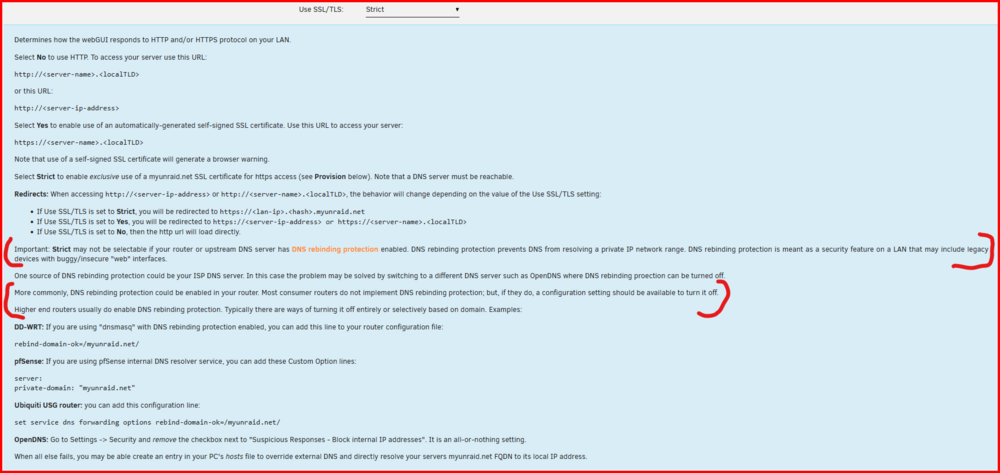Select the text 'http://<server-ip-address>'
The height and width of the screenshot is (473, 1000).
(x=66, y=108)
